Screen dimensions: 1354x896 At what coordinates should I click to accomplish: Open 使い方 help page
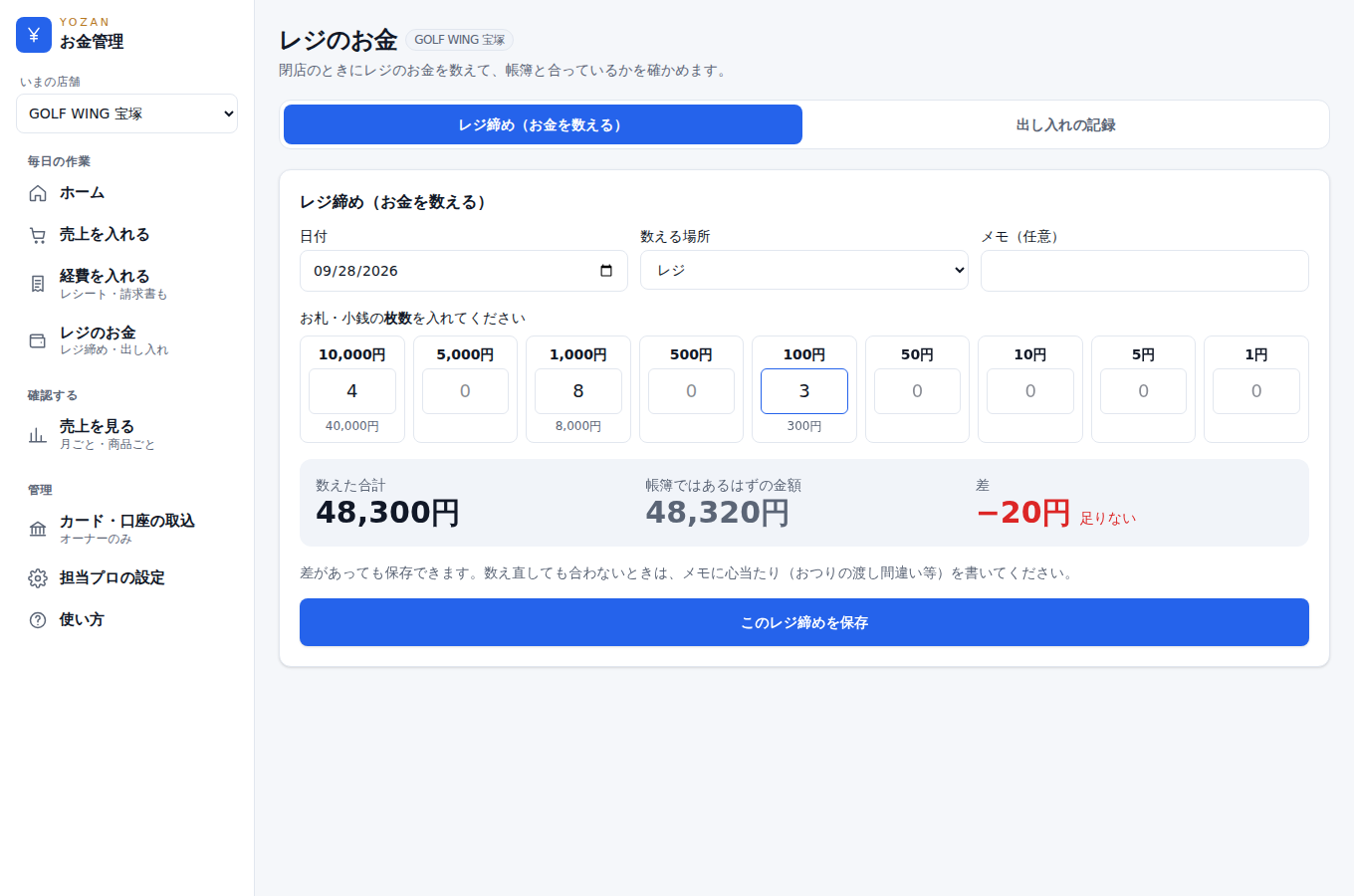(x=127, y=620)
